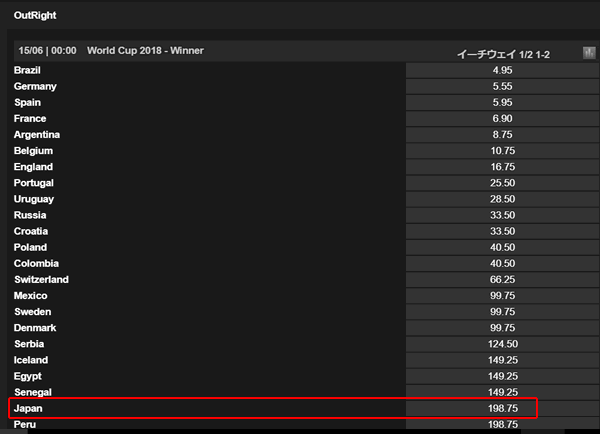600x434 pixels.
Task: Click the Peru team name
Action: coord(25,424)
